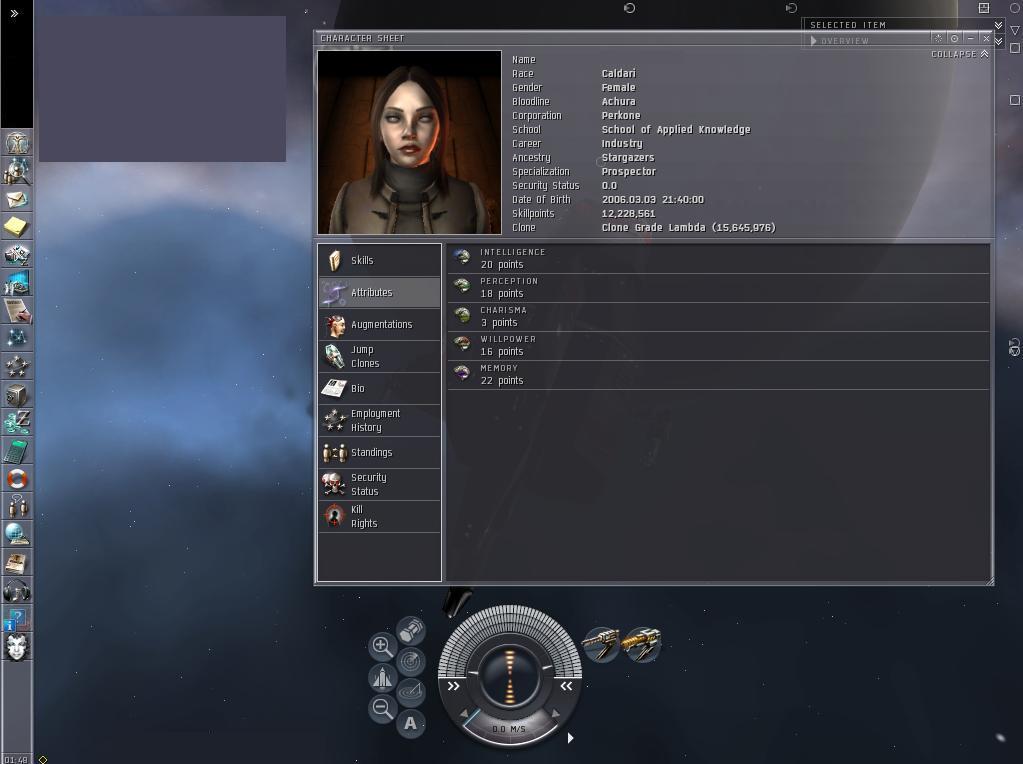Image resolution: width=1023 pixels, height=764 pixels.
Task: Activate the first turret module slot
Action: coord(601,645)
